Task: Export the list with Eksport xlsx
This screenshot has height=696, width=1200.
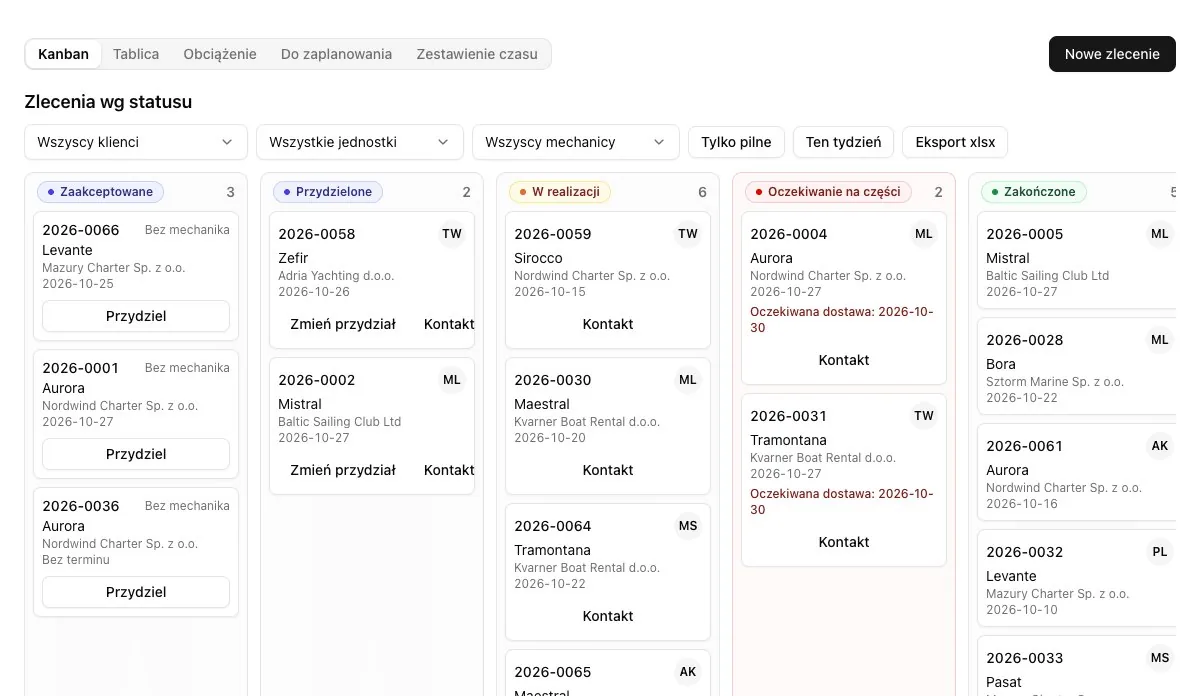Action: pos(955,142)
